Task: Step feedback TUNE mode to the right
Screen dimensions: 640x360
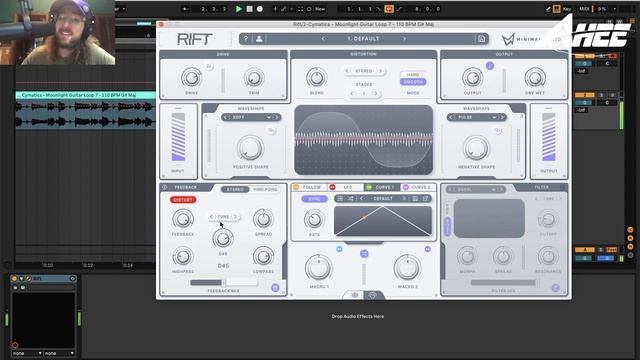Action: (236, 217)
